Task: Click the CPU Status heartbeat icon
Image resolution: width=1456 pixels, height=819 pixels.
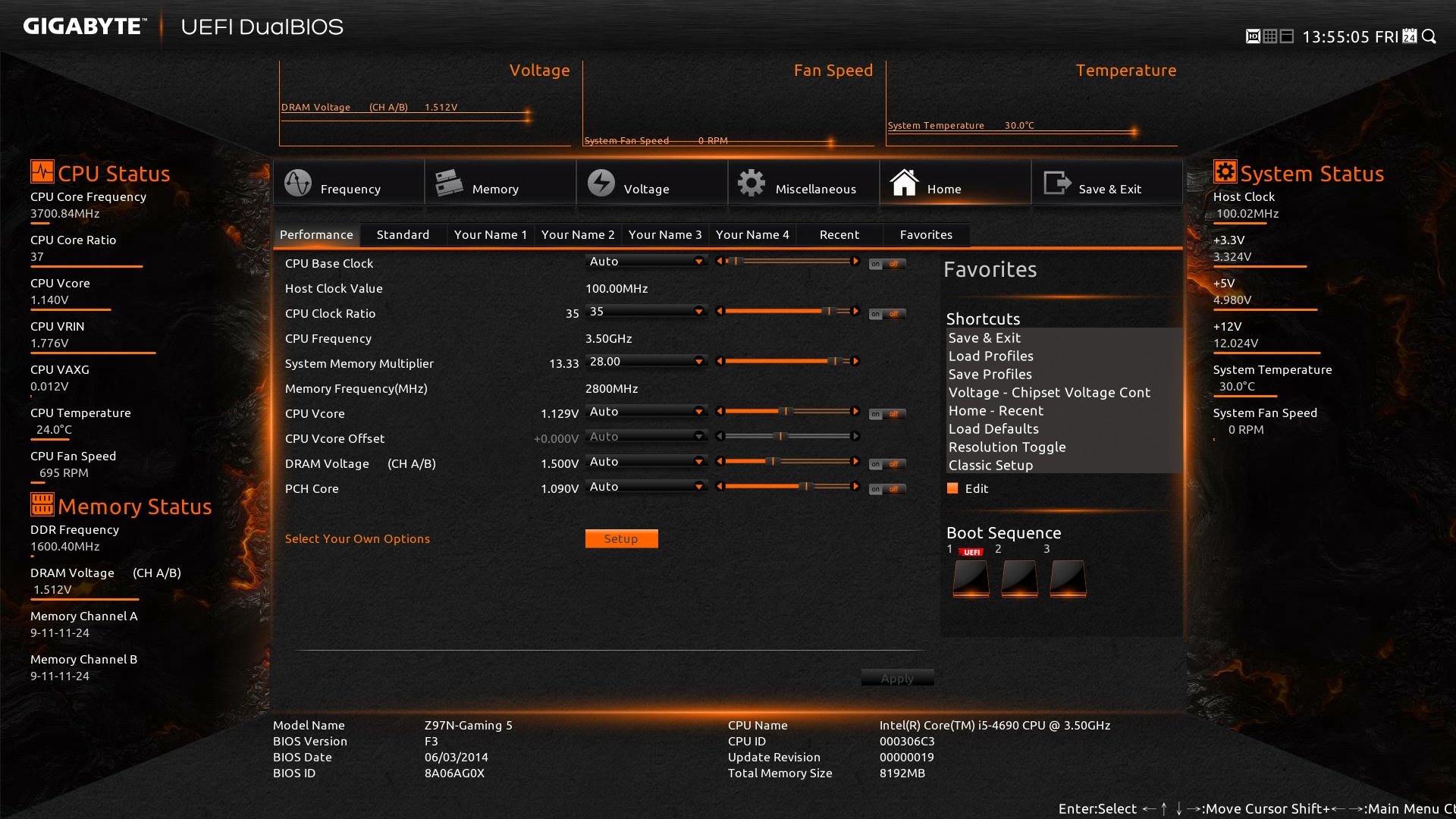Action: pyautogui.click(x=42, y=171)
